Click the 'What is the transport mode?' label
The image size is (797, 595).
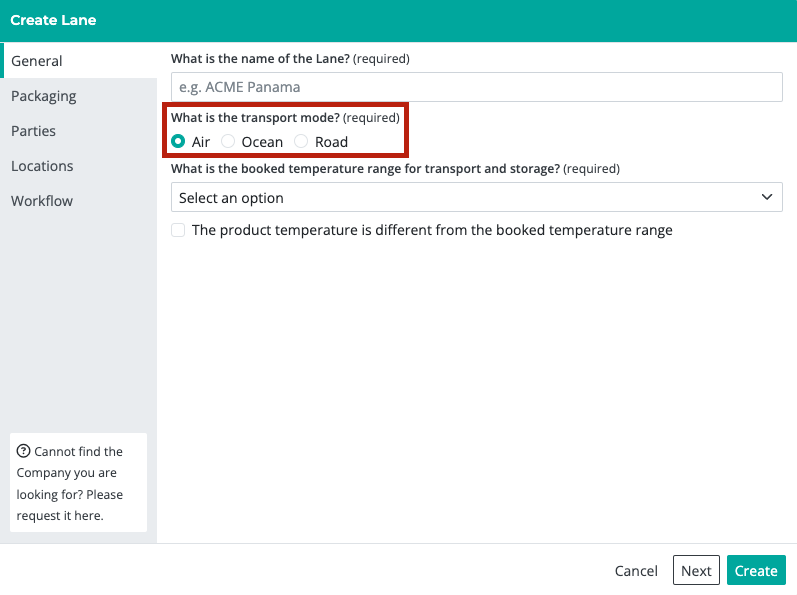point(255,118)
